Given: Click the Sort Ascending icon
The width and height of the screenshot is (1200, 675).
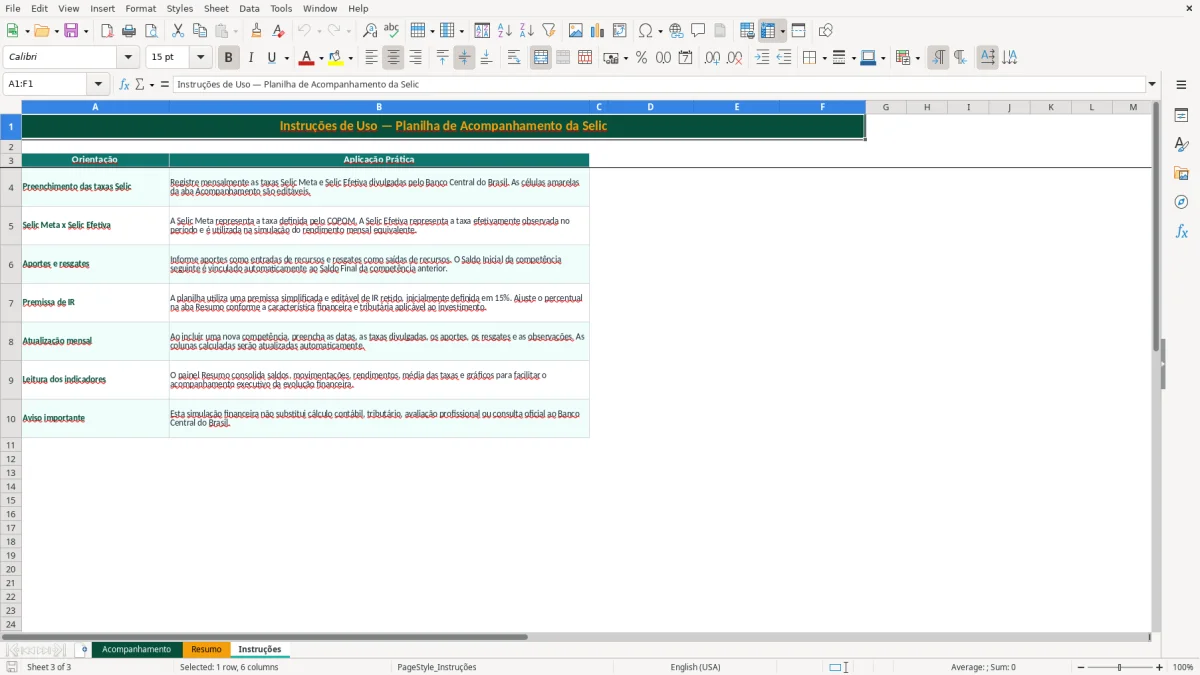Looking at the screenshot, I should (x=505, y=31).
